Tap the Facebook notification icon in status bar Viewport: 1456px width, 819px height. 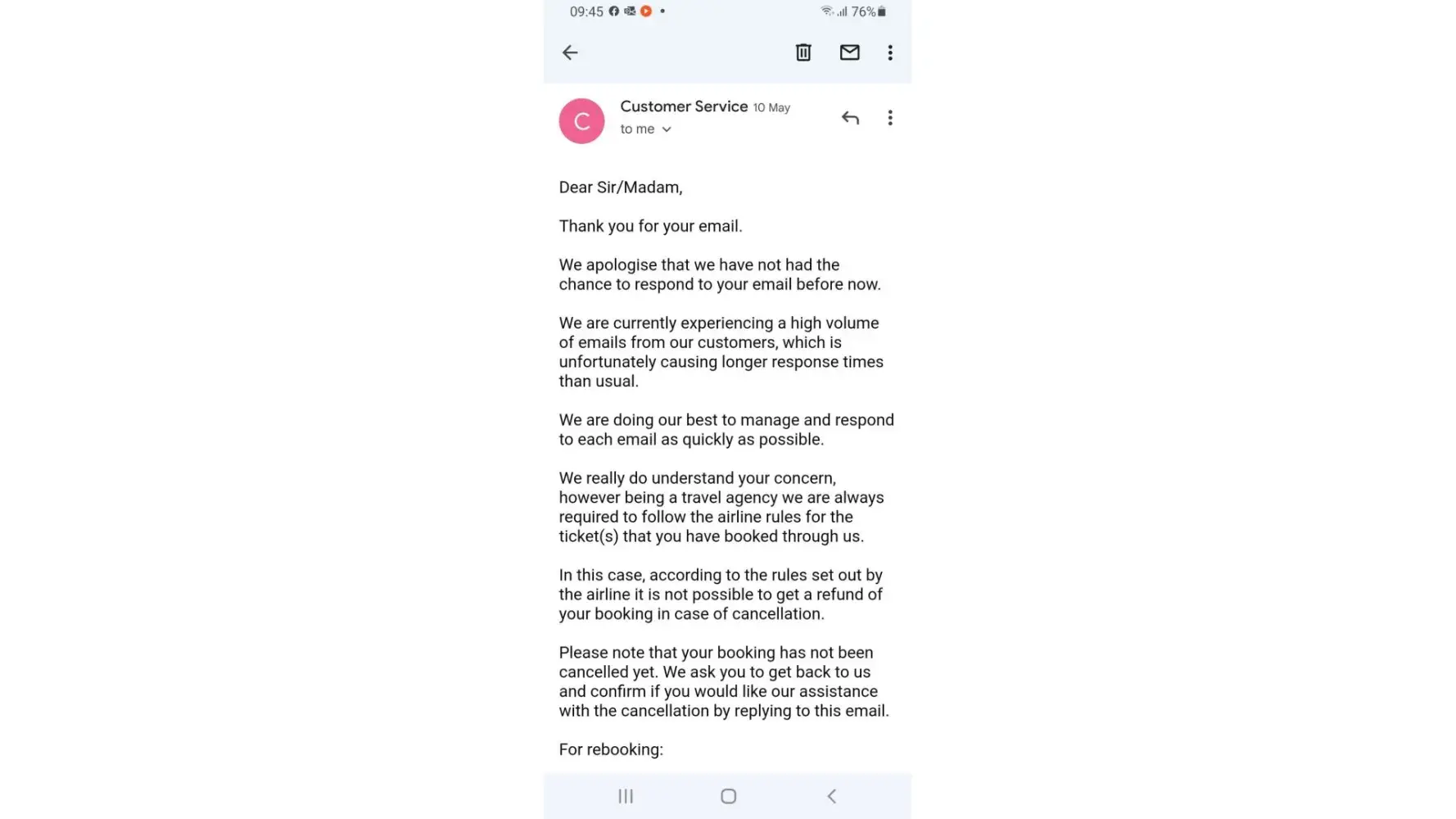pyautogui.click(x=614, y=11)
